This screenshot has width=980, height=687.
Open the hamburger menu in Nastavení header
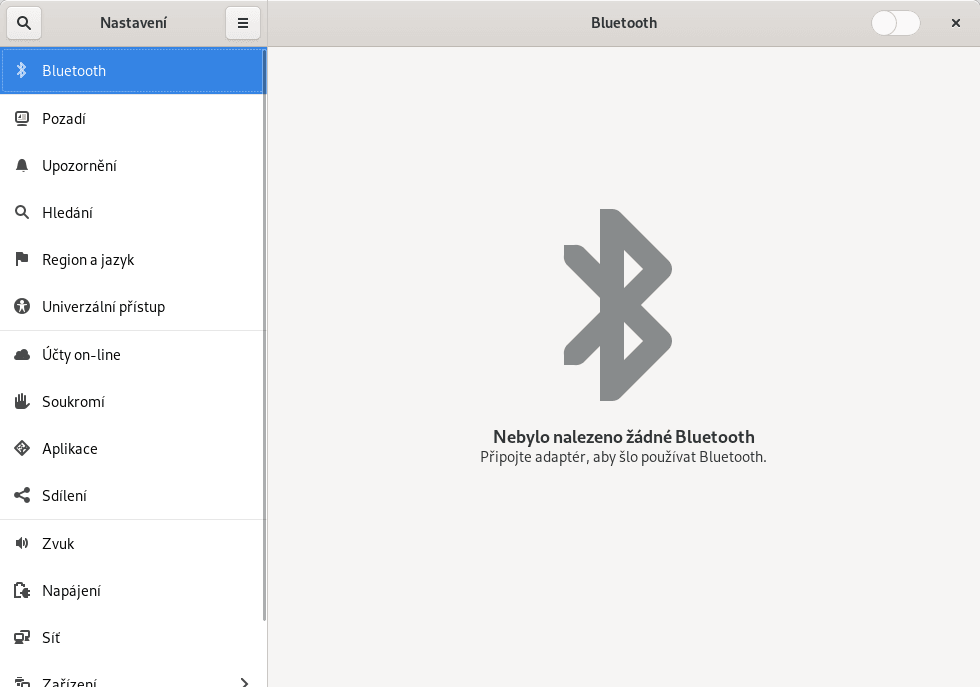[x=242, y=23]
